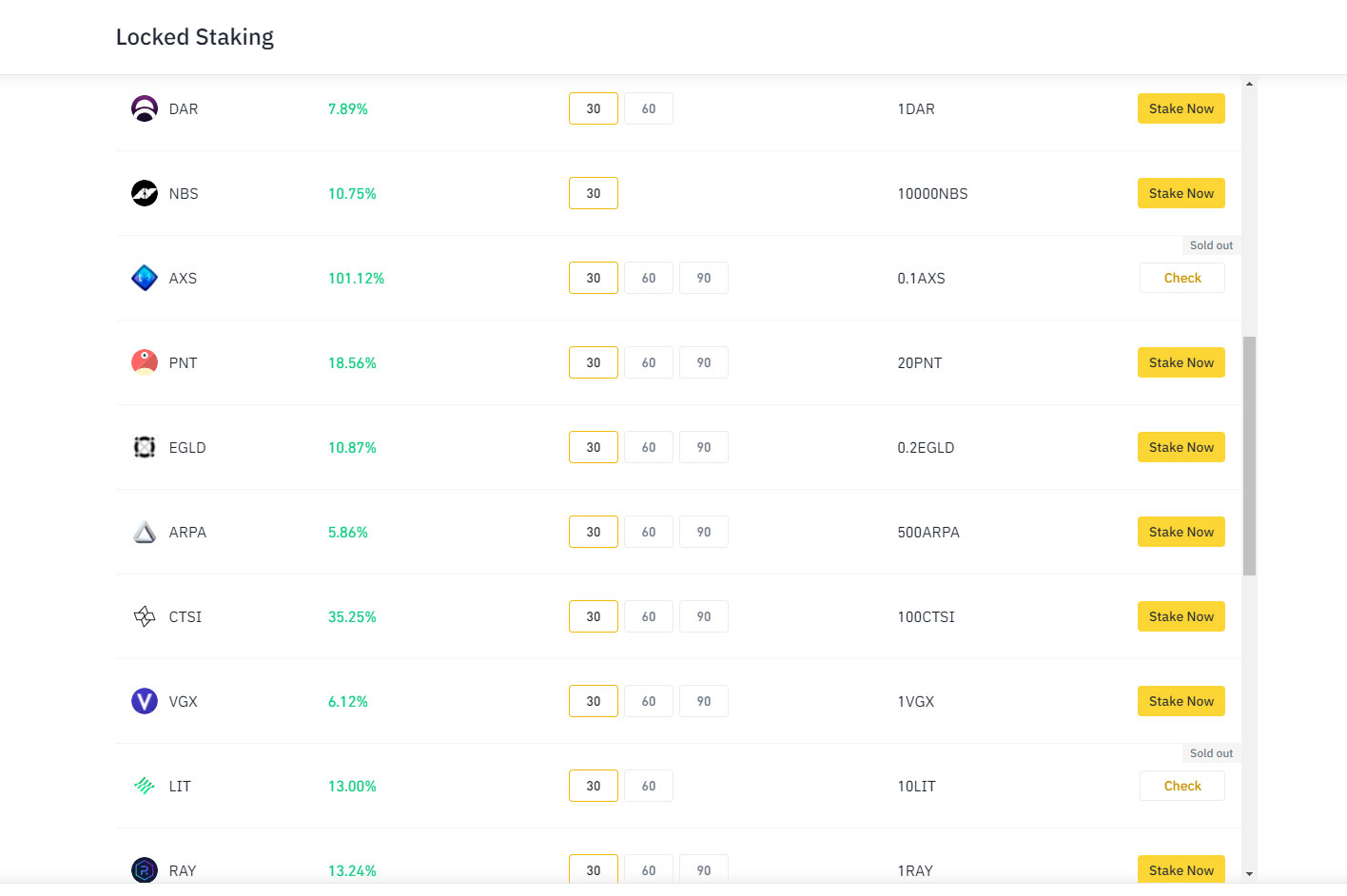Click the 101.12% AXS yield value
The height and width of the screenshot is (896, 1347).
(357, 278)
